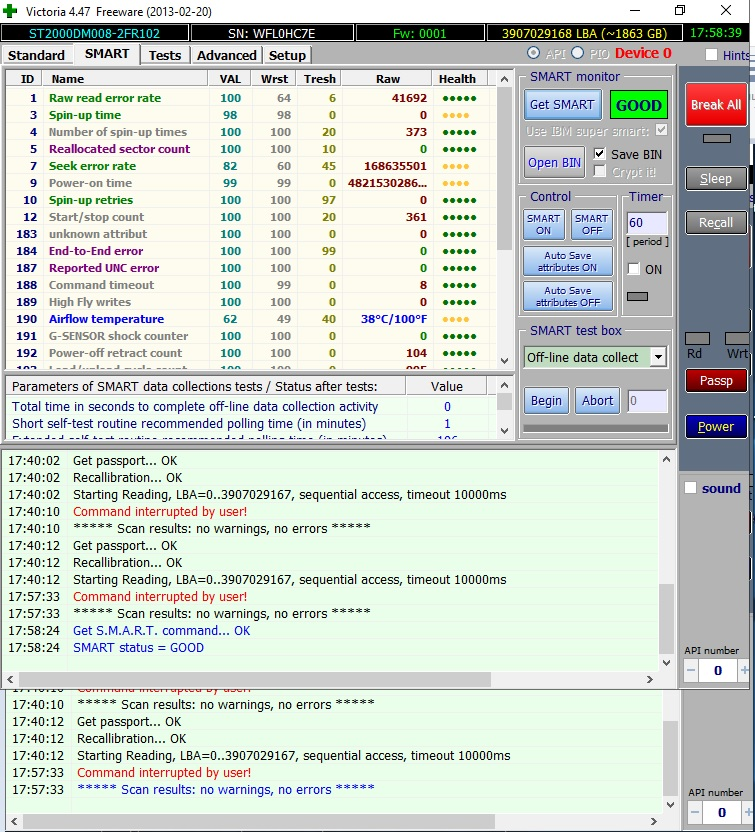Begin the SMART test
Screen dimensions: 755x832
pyautogui.click(x=546, y=401)
